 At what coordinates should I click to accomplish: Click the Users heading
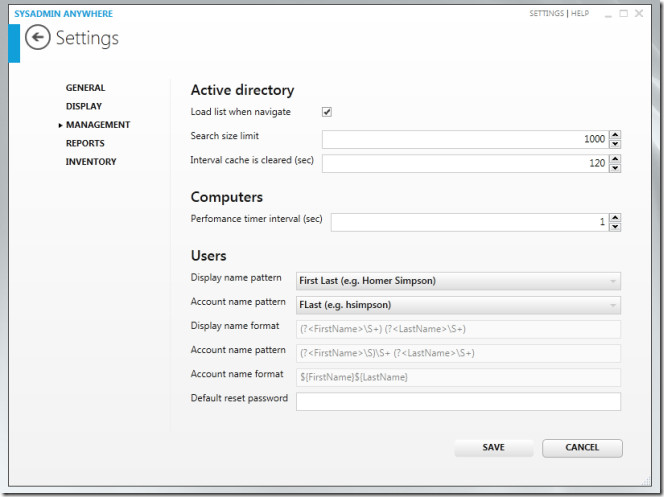click(x=208, y=256)
